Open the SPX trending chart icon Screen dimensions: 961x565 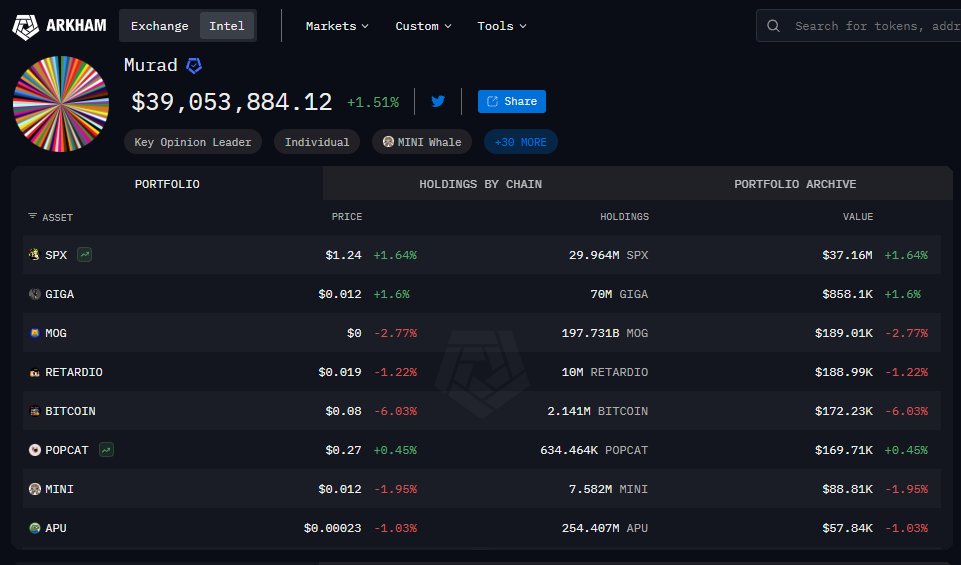tap(85, 254)
